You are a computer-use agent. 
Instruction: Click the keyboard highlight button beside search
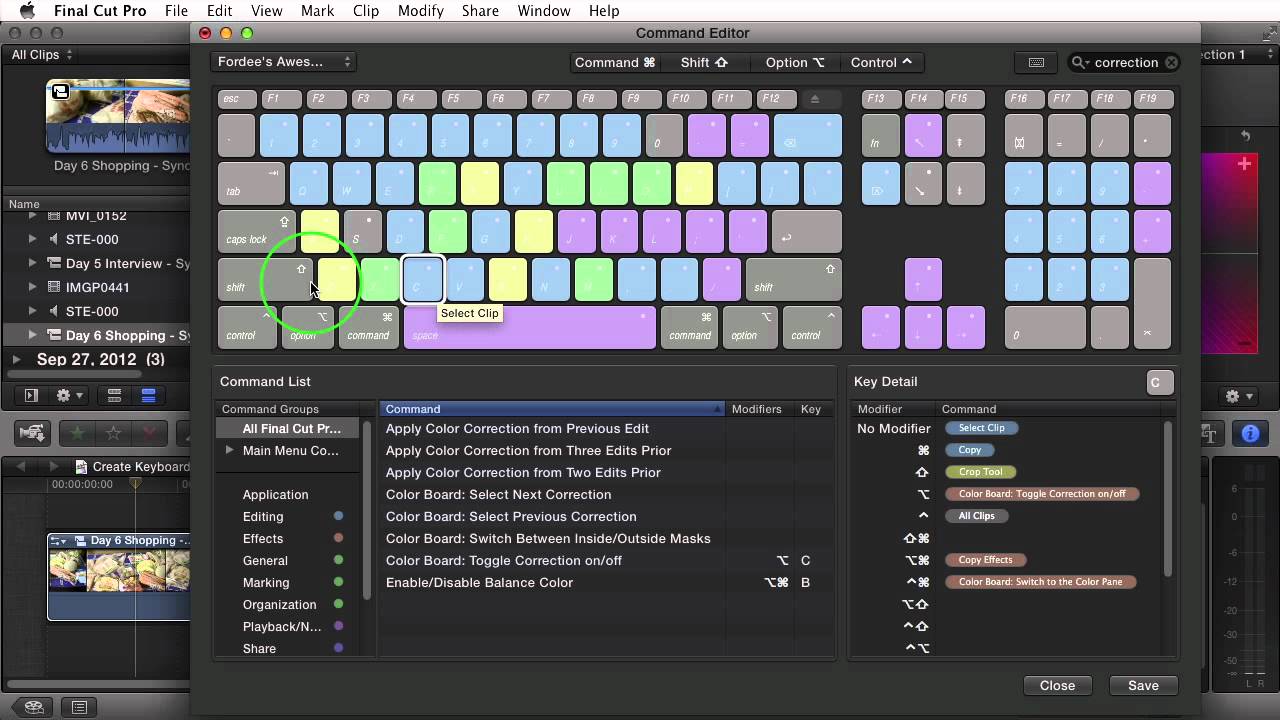[1036, 62]
